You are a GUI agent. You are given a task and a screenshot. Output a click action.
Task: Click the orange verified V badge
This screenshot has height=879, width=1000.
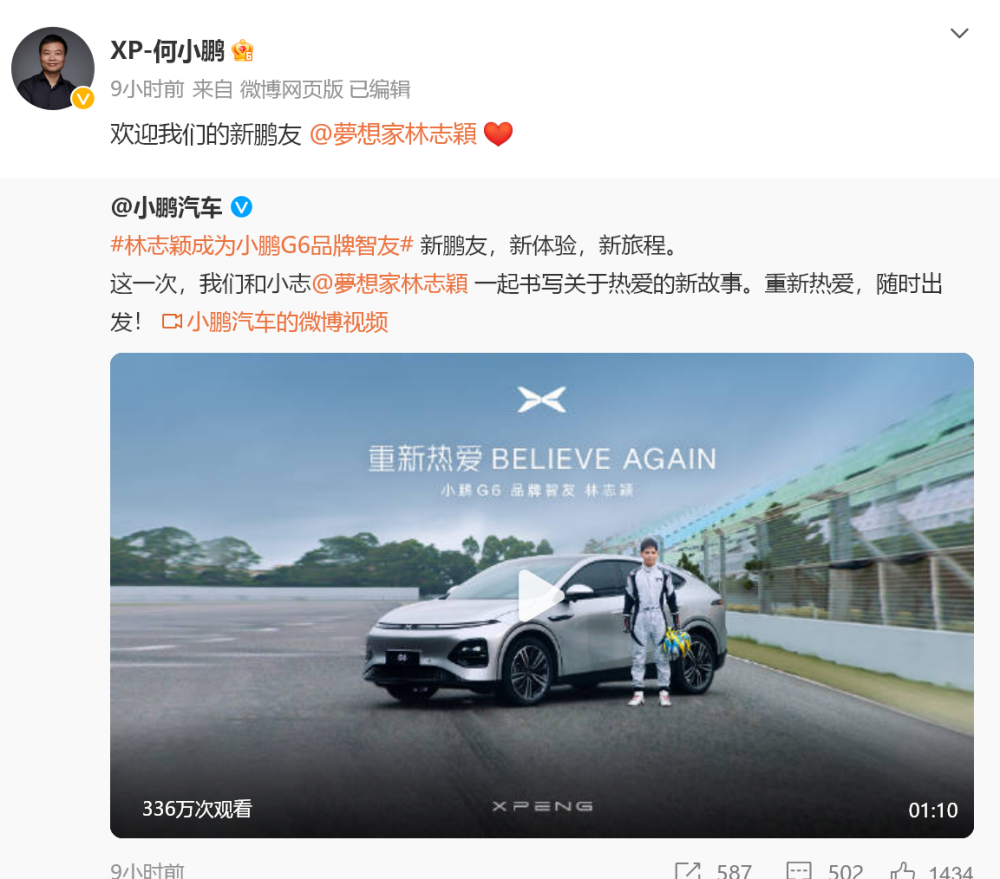click(83, 99)
